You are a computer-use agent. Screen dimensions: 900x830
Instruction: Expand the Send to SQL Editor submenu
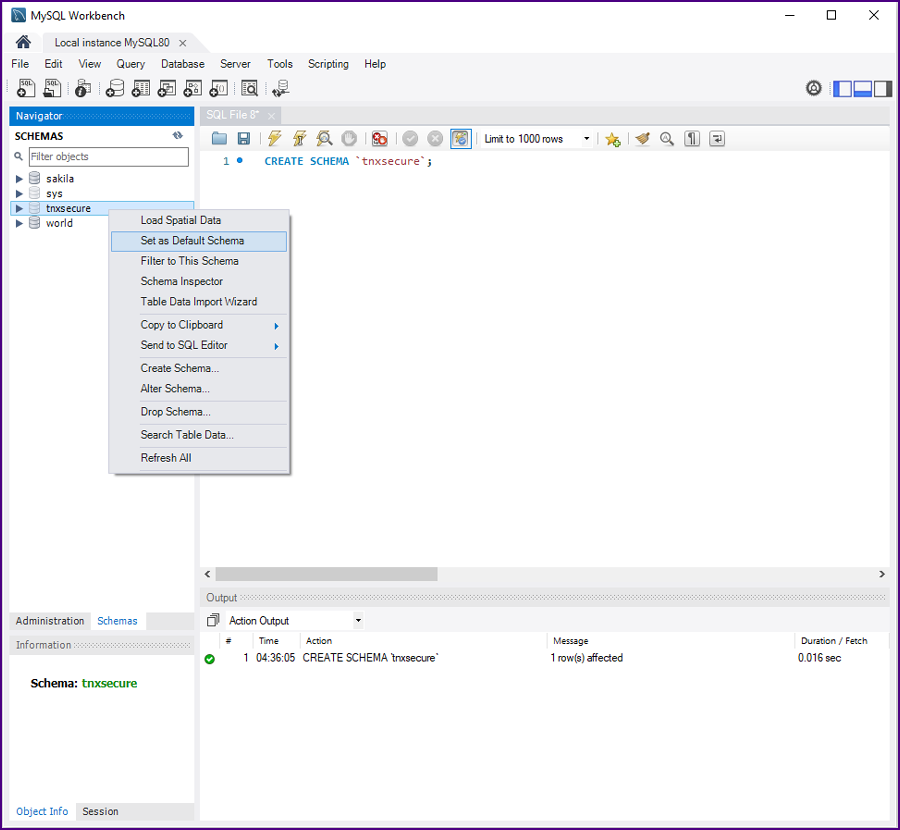(199, 345)
